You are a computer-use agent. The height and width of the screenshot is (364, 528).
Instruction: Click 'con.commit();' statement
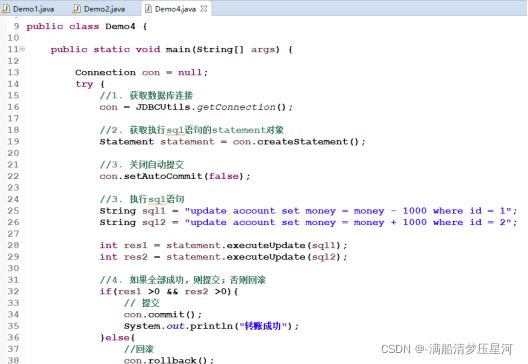(x=163, y=315)
